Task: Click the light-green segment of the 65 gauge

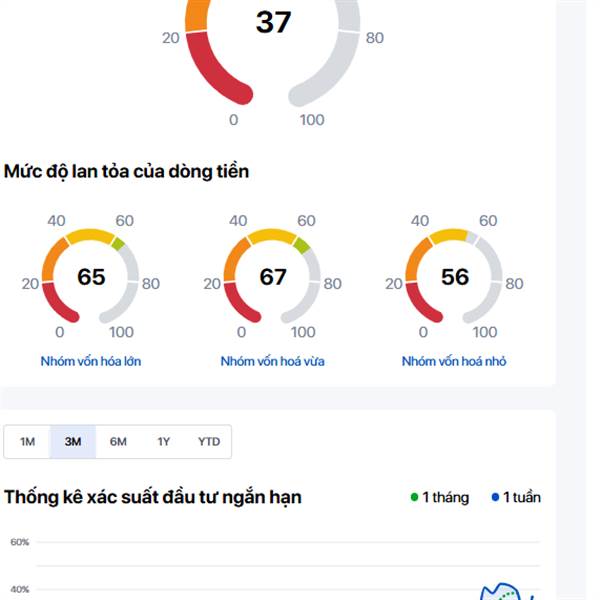Action: [118, 243]
